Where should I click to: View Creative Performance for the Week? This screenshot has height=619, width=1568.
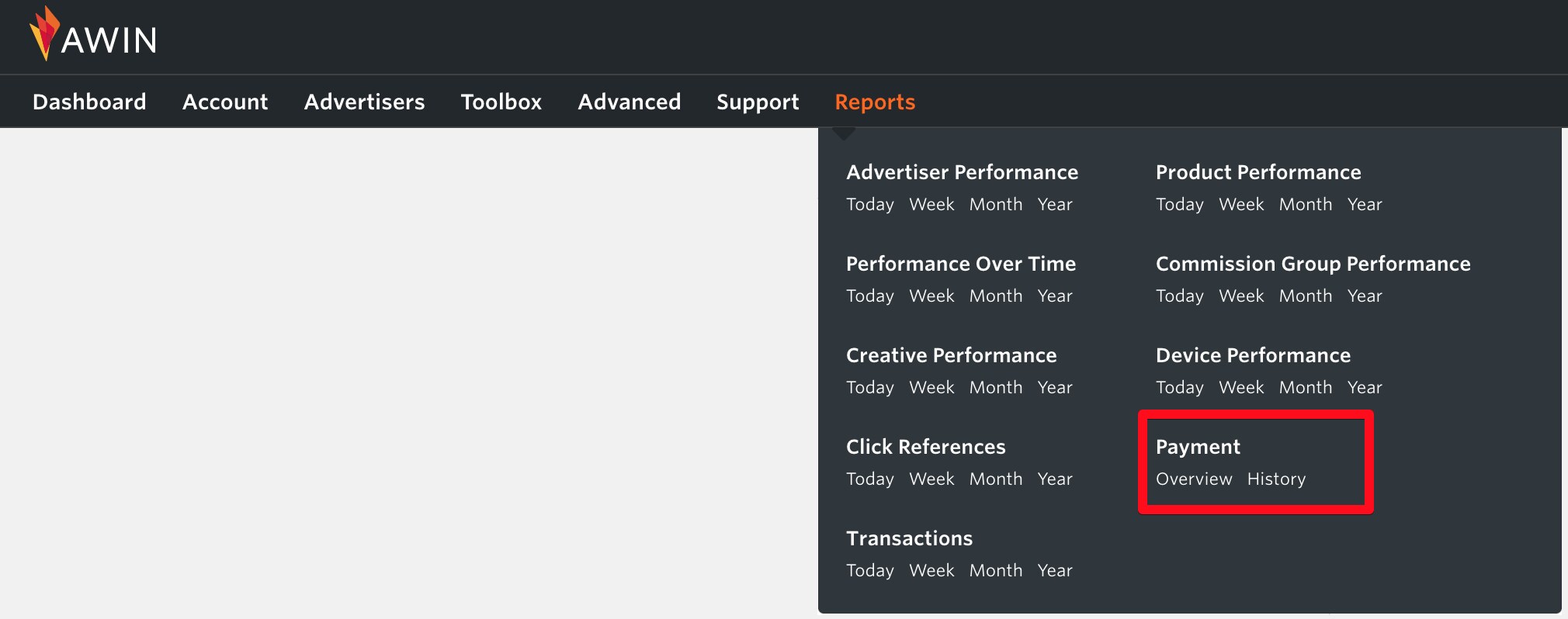(931, 388)
